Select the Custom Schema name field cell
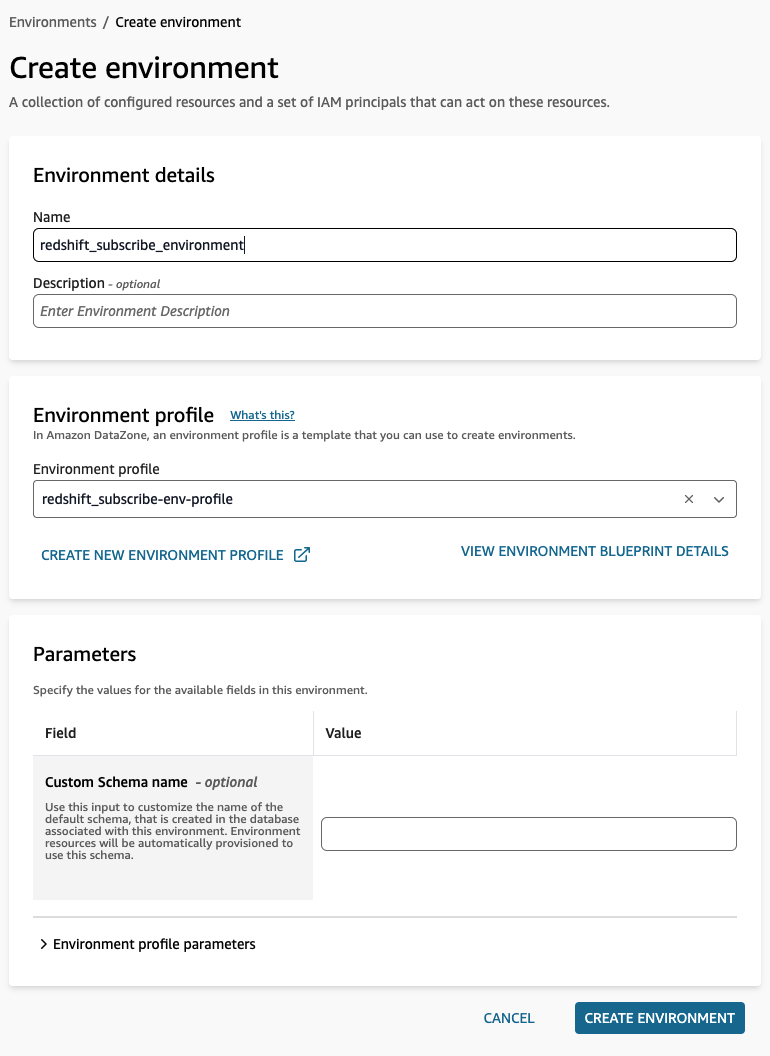Screen dimensions: 770x1056 [172, 828]
